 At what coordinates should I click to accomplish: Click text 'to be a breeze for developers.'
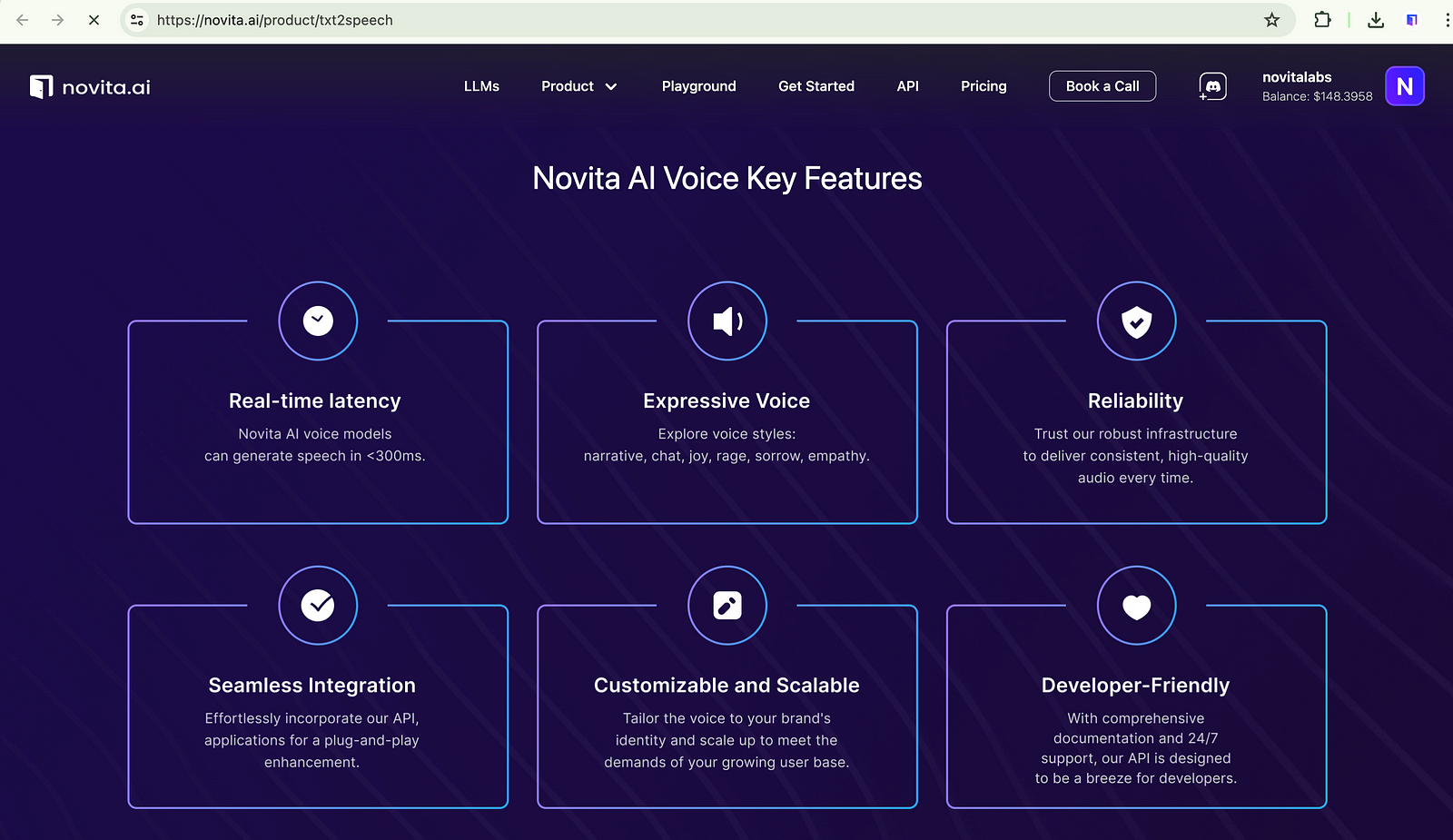pos(1136,778)
